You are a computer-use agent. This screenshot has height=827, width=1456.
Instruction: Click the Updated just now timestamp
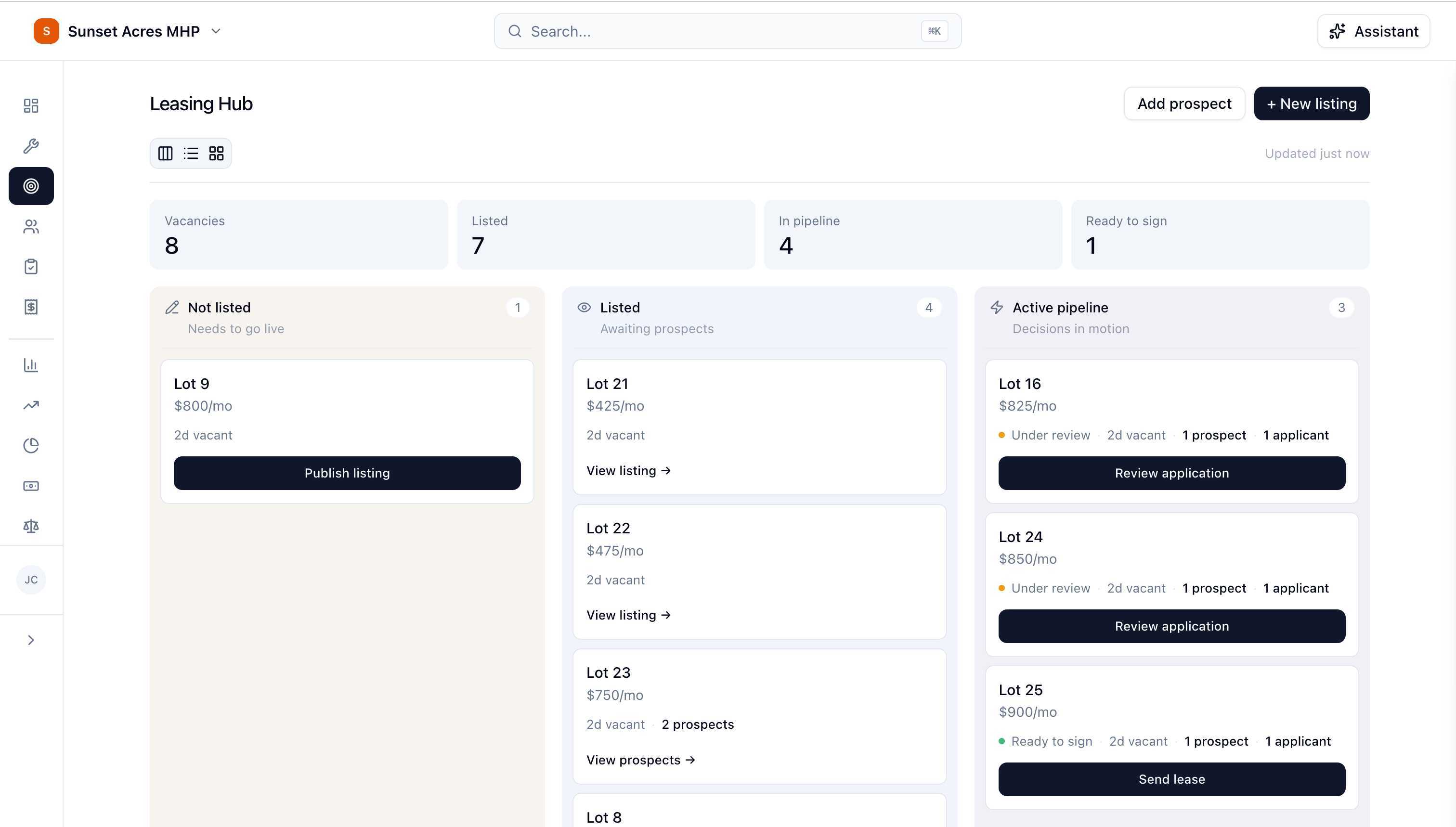click(1316, 154)
